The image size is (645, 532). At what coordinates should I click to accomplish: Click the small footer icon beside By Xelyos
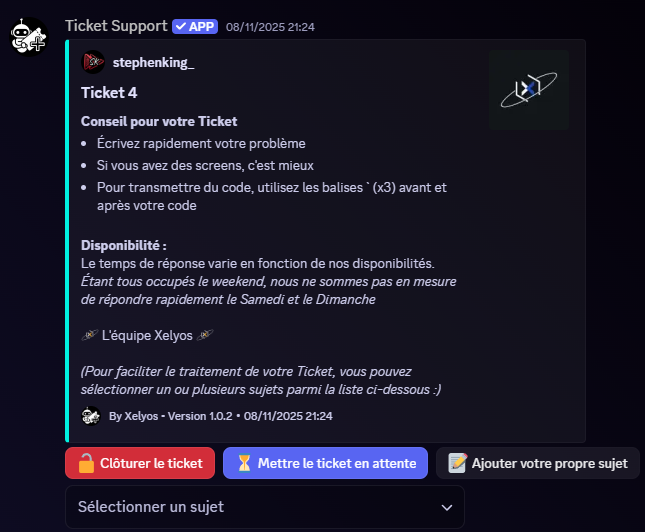[91, 415]
